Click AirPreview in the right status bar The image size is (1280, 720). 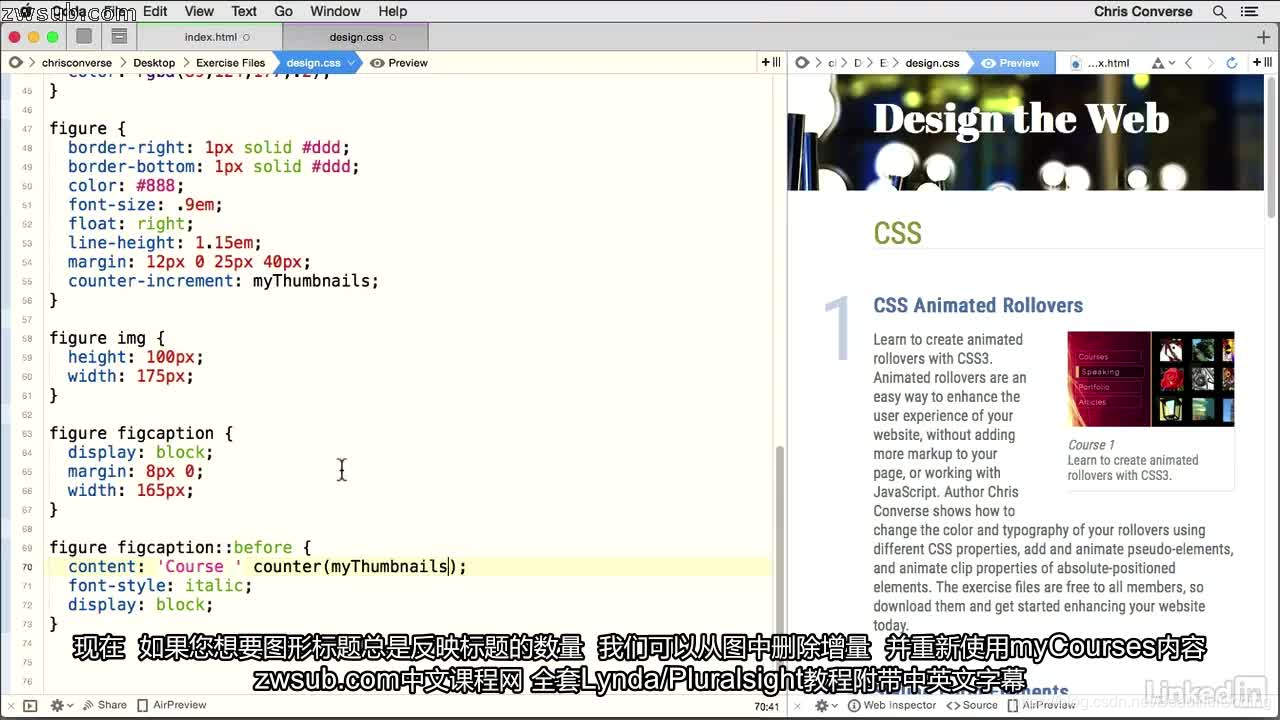point(1041,705)
